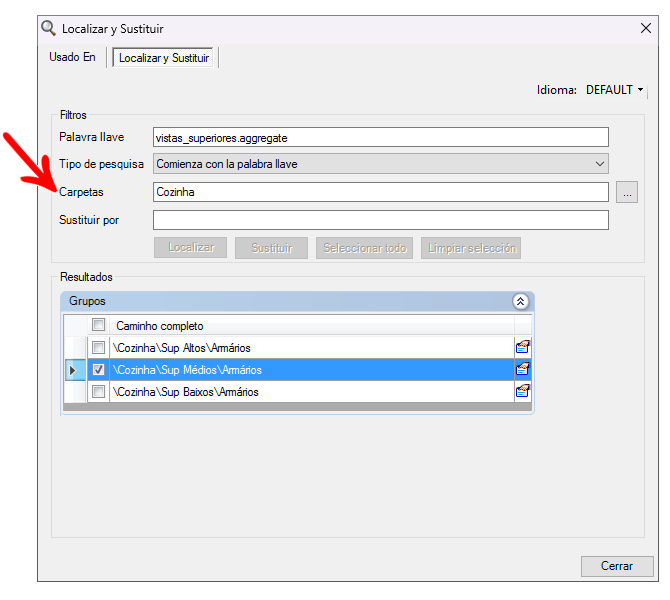This screenshot has width=670, height=600.
Task: Click the row indicator arrow beside Sup Médios
Action: click(72, 370)
